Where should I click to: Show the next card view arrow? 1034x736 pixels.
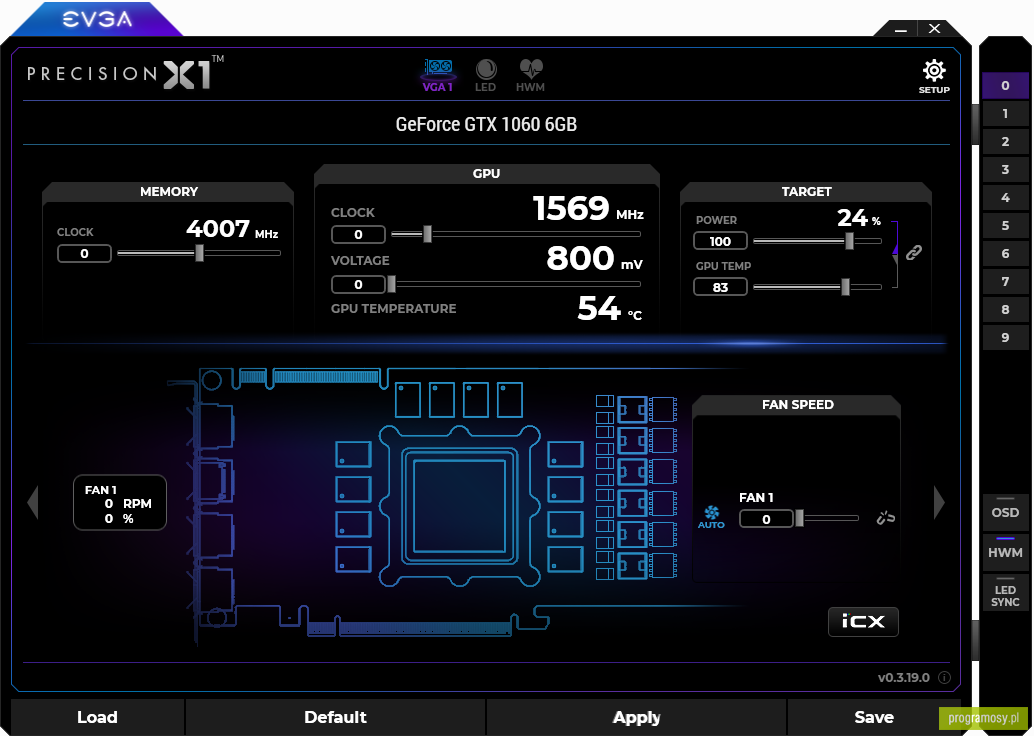pos(940,503)
